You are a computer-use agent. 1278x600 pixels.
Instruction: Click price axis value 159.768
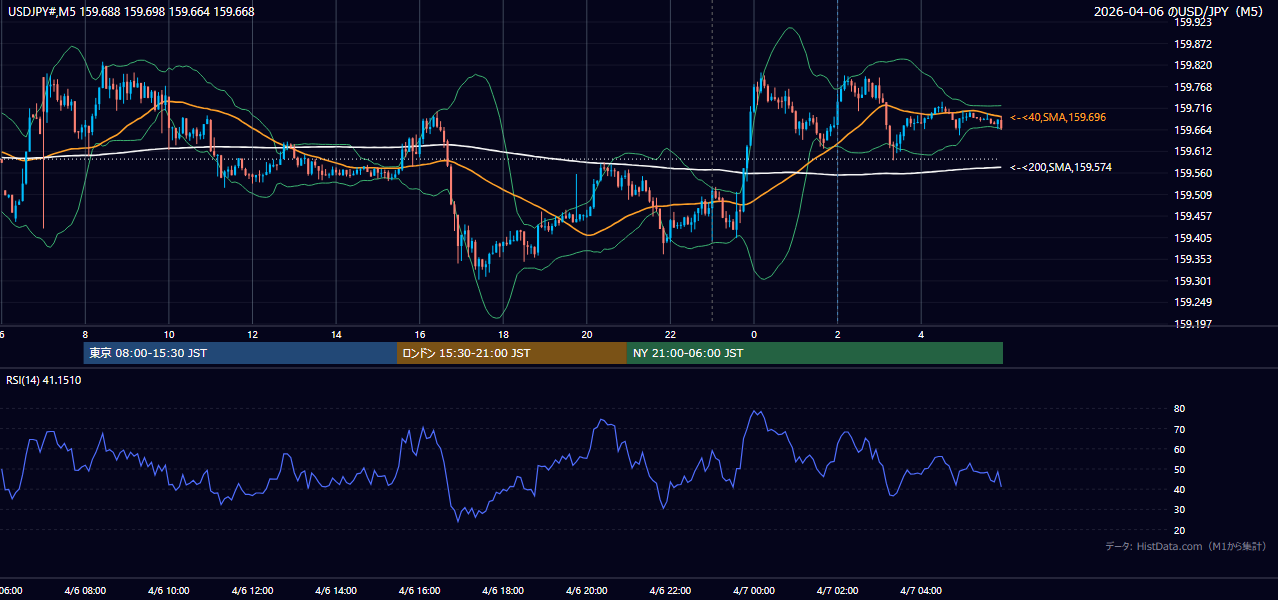click(1195, 87)
